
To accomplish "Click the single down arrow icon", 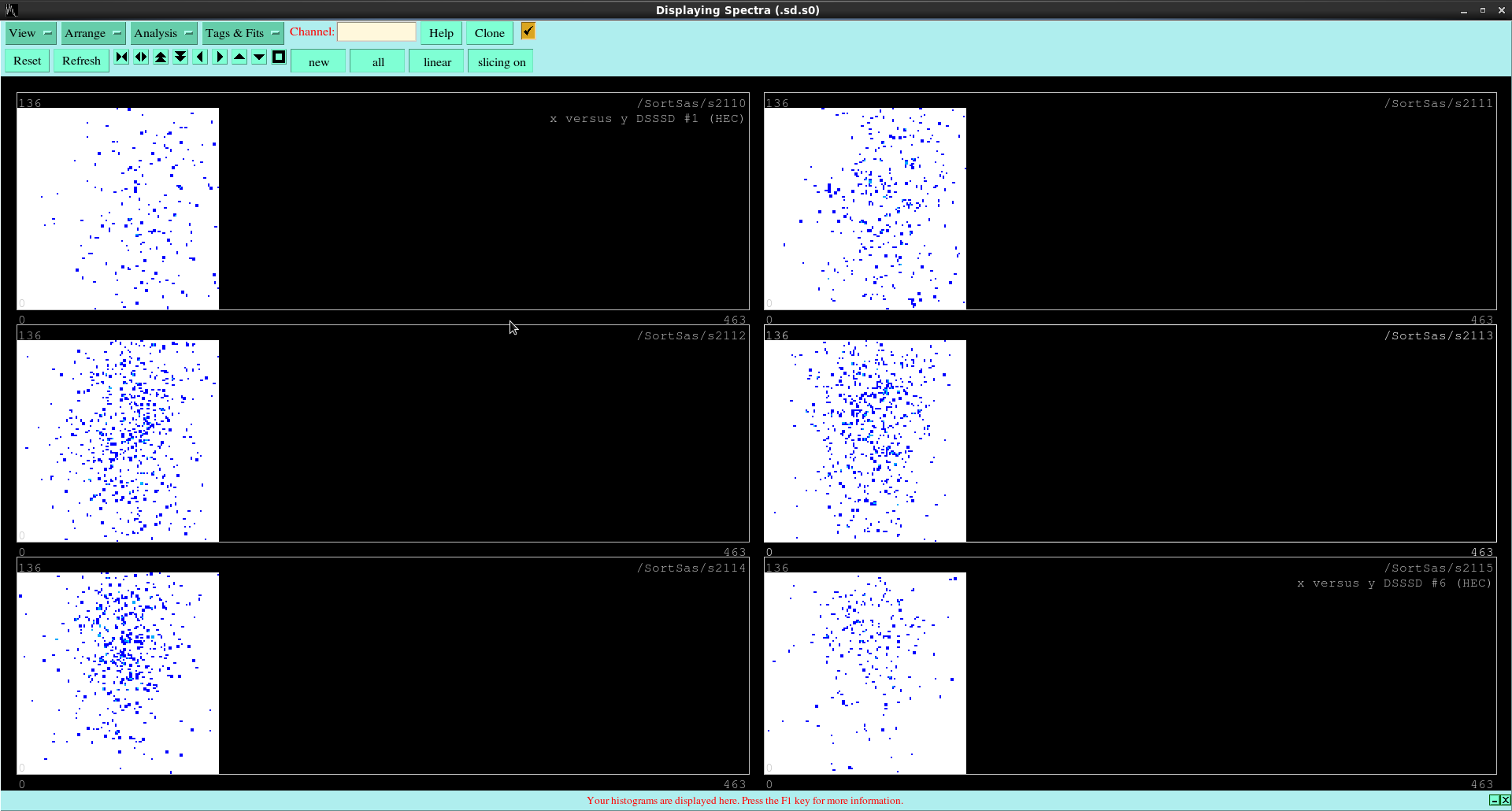I will pos(259,57).
